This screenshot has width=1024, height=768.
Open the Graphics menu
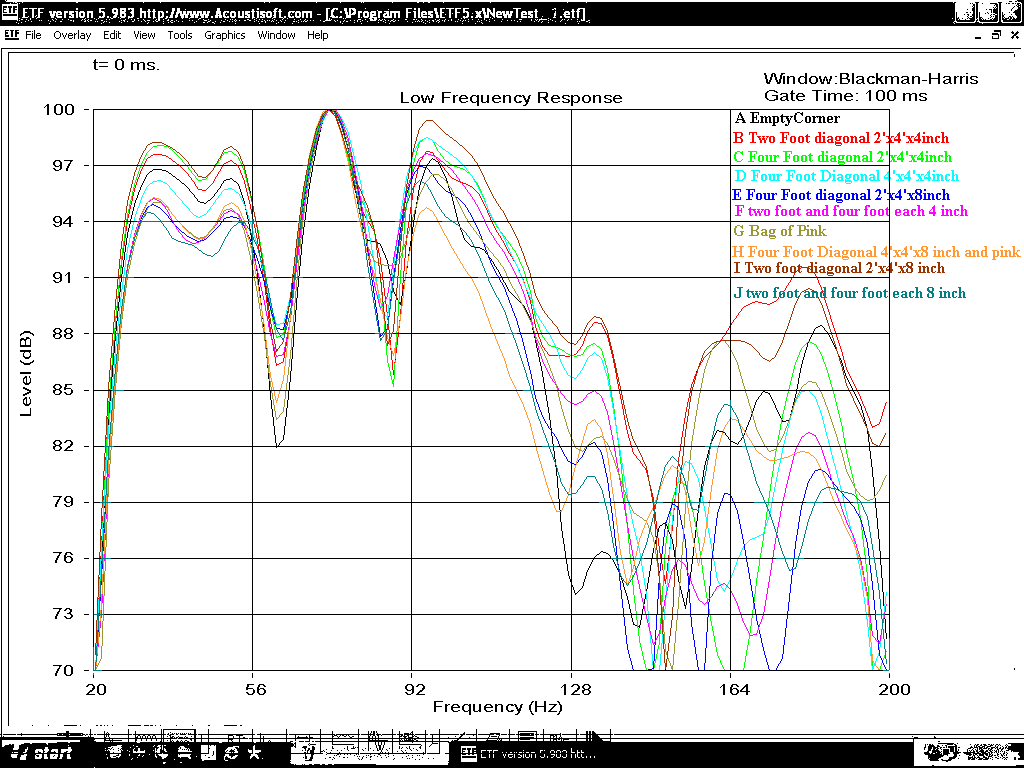point(224,35)
